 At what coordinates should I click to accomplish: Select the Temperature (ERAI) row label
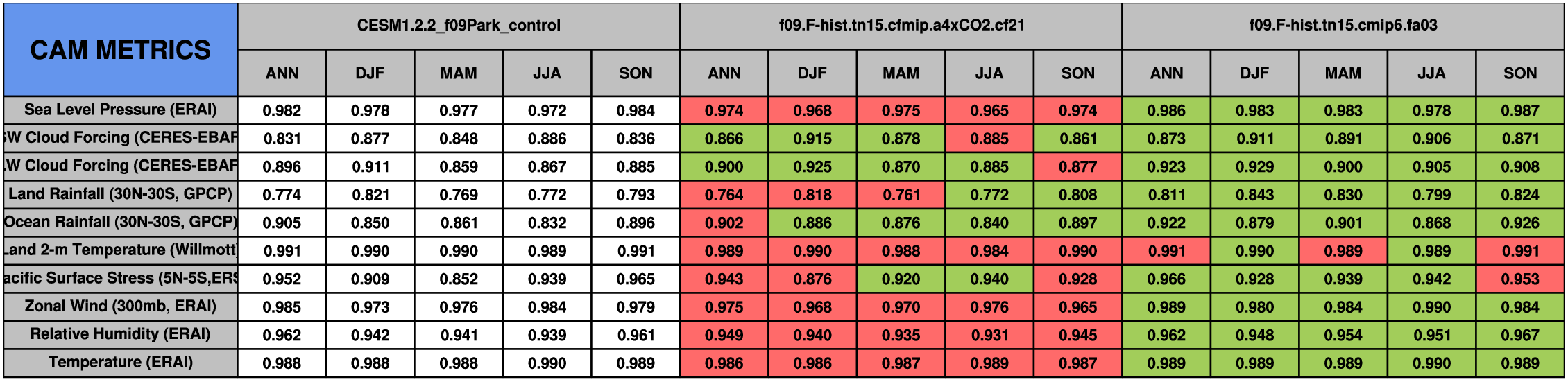pos(120,363)
